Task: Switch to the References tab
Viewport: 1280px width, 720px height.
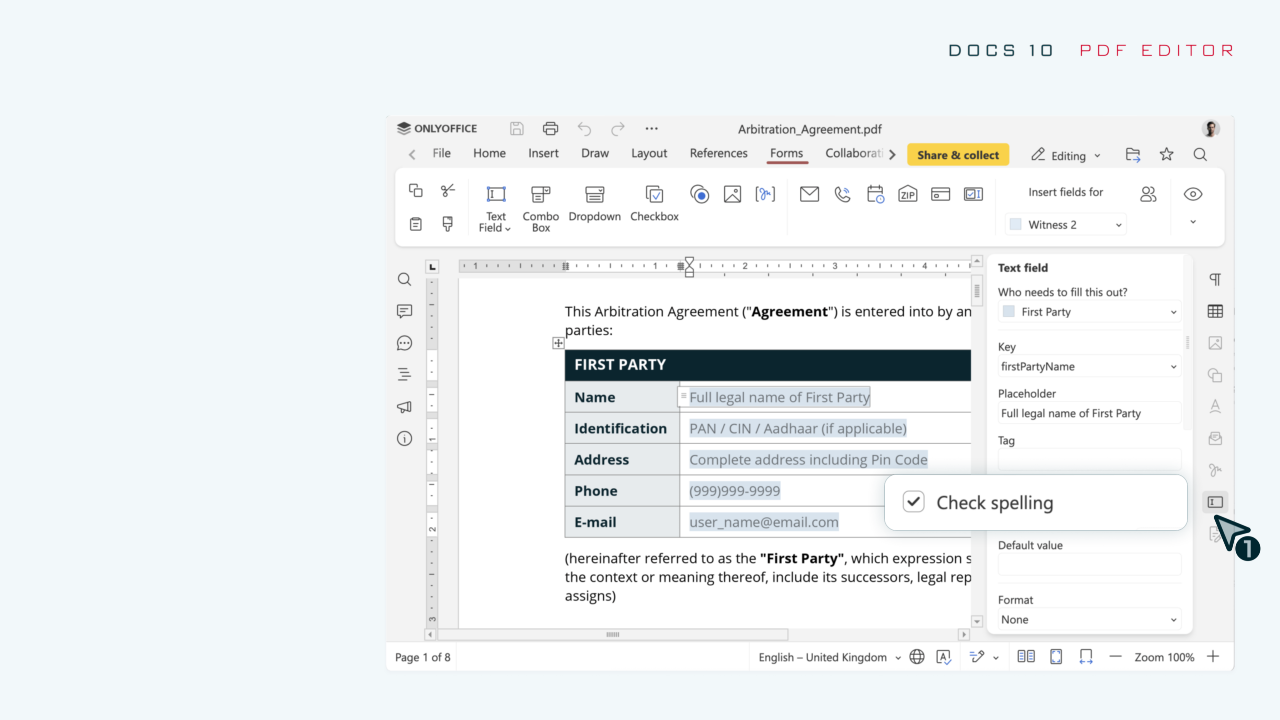Action: 718,153
